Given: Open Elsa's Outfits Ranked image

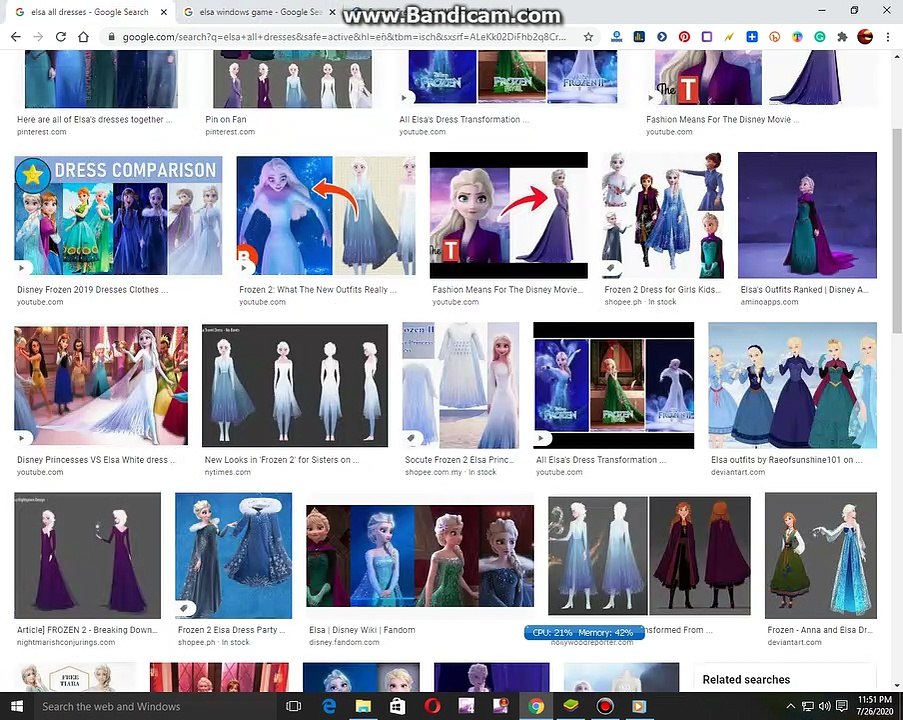Looking at the screenshot, I should [x=807, y=215].
